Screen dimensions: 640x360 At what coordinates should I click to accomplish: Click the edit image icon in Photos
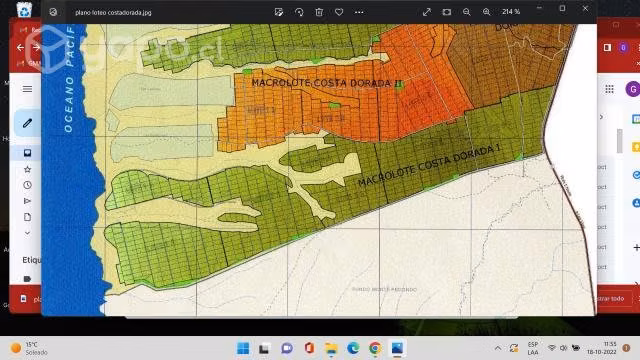[279, 12]
